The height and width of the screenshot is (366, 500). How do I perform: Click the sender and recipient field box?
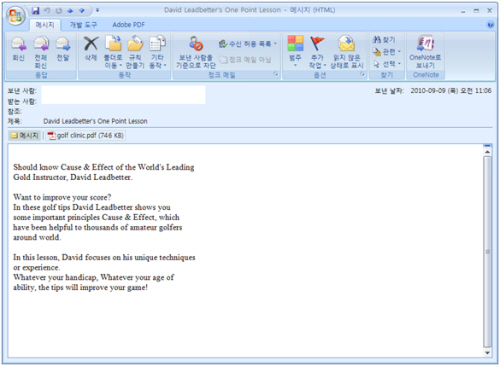[123, 95]
